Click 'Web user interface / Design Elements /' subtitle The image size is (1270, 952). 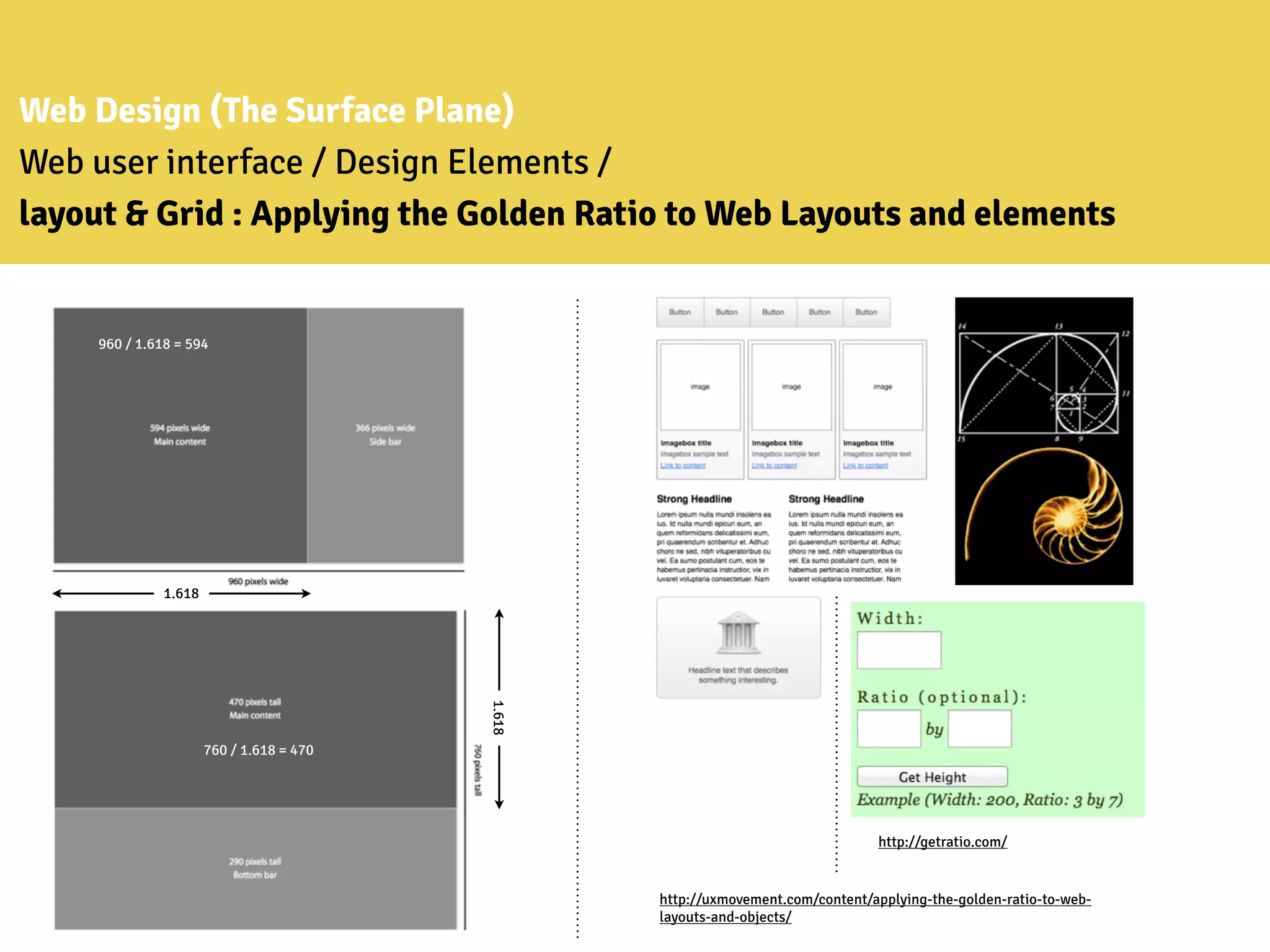point(316,162)
